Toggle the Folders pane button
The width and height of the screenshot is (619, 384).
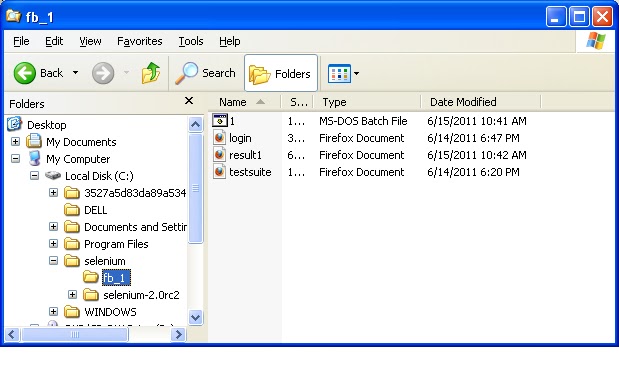[x=281, y=73]
